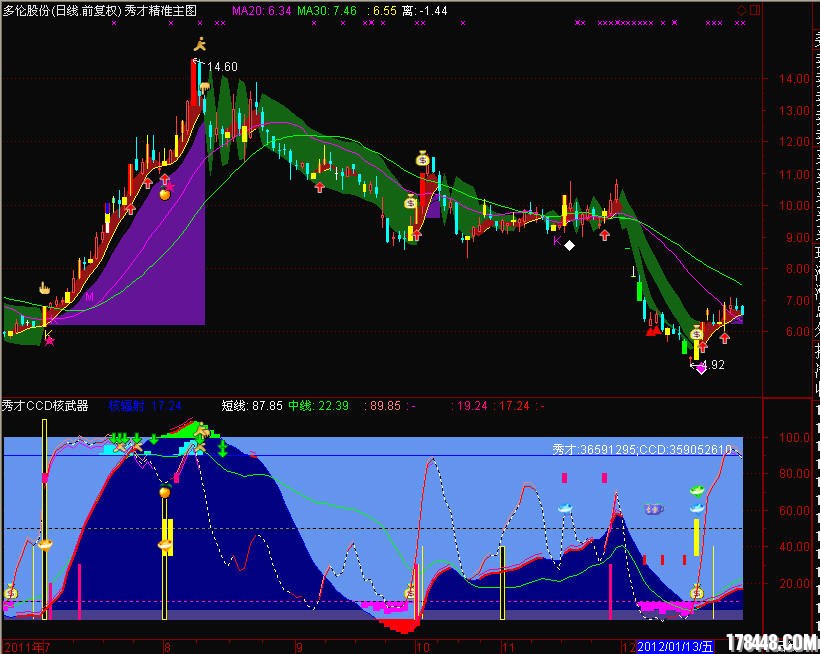
Task: Click the magenta M label on purple area
Action: pos(89,296)
